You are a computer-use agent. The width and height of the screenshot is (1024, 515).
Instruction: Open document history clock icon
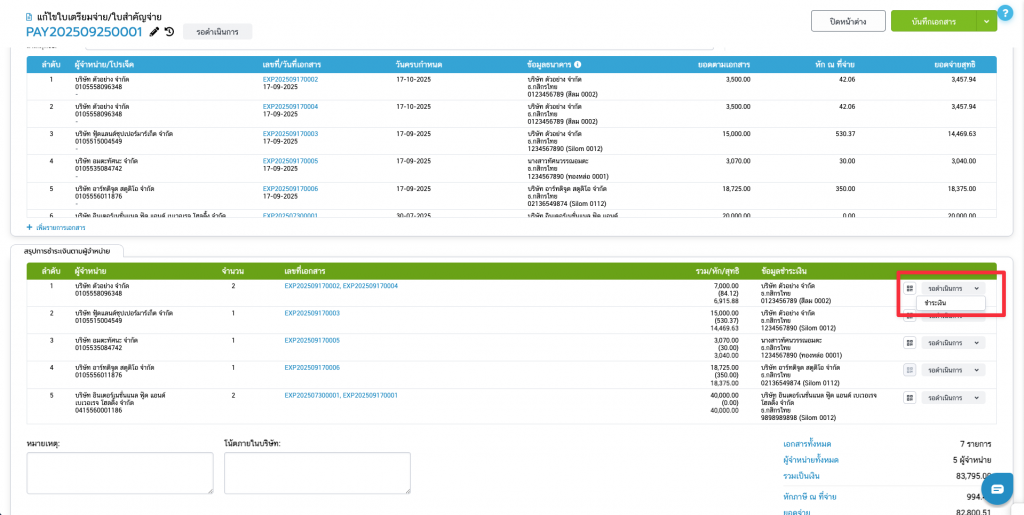tap(170, 32)
